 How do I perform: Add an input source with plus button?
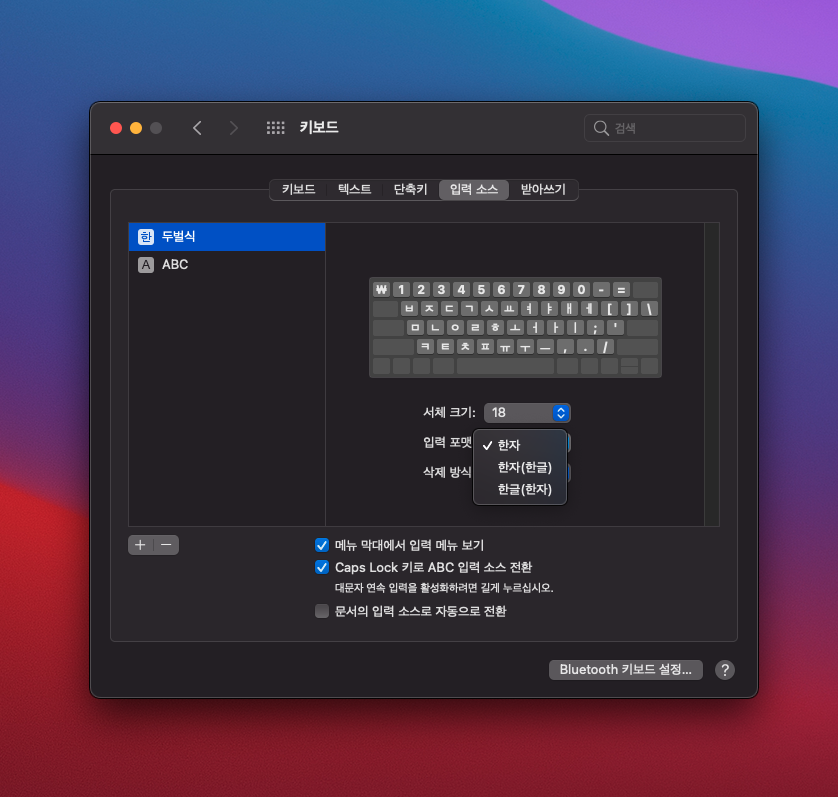[x=141, y=545]
